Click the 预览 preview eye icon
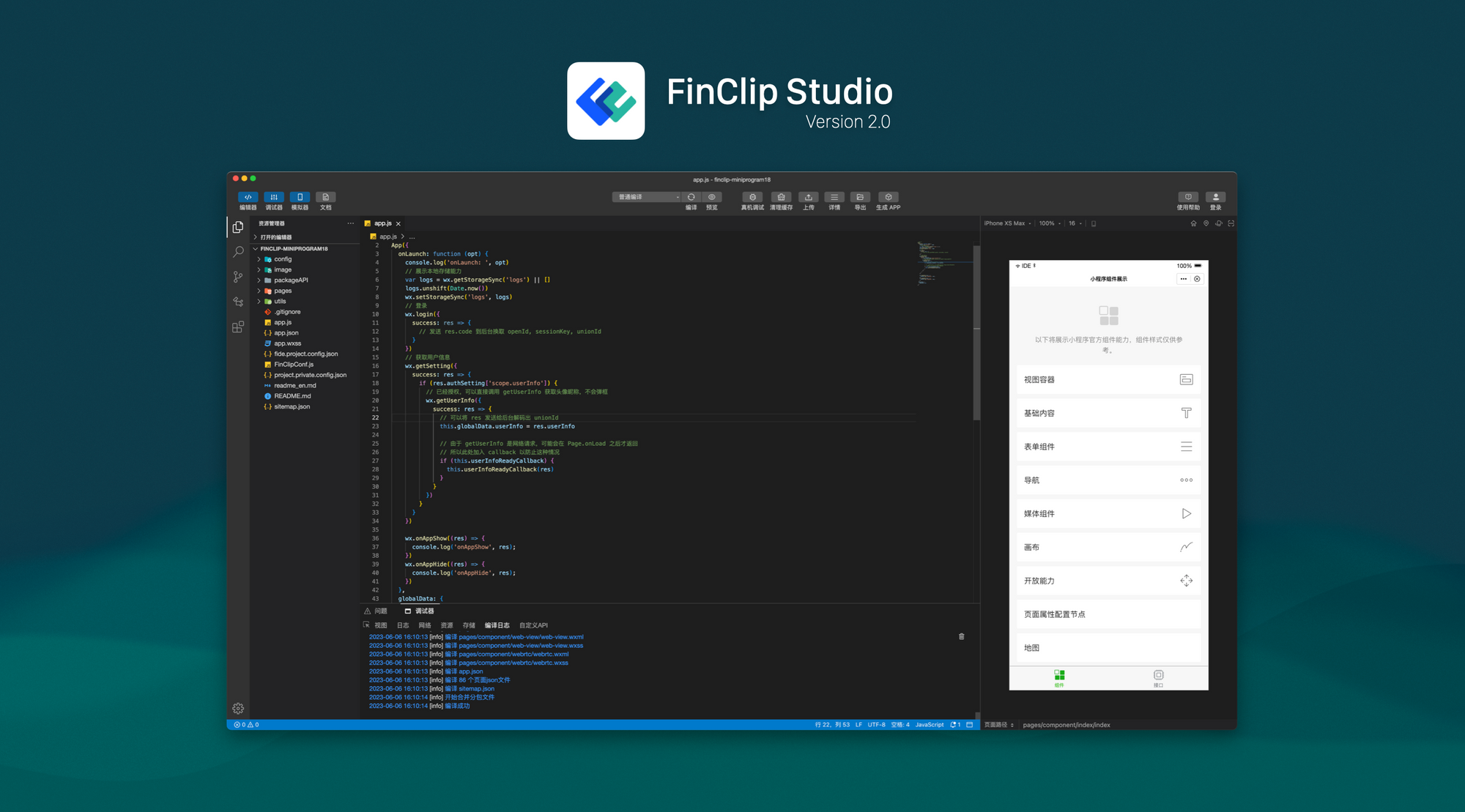This screenshot has height=812, width=1465. point(711,197)
